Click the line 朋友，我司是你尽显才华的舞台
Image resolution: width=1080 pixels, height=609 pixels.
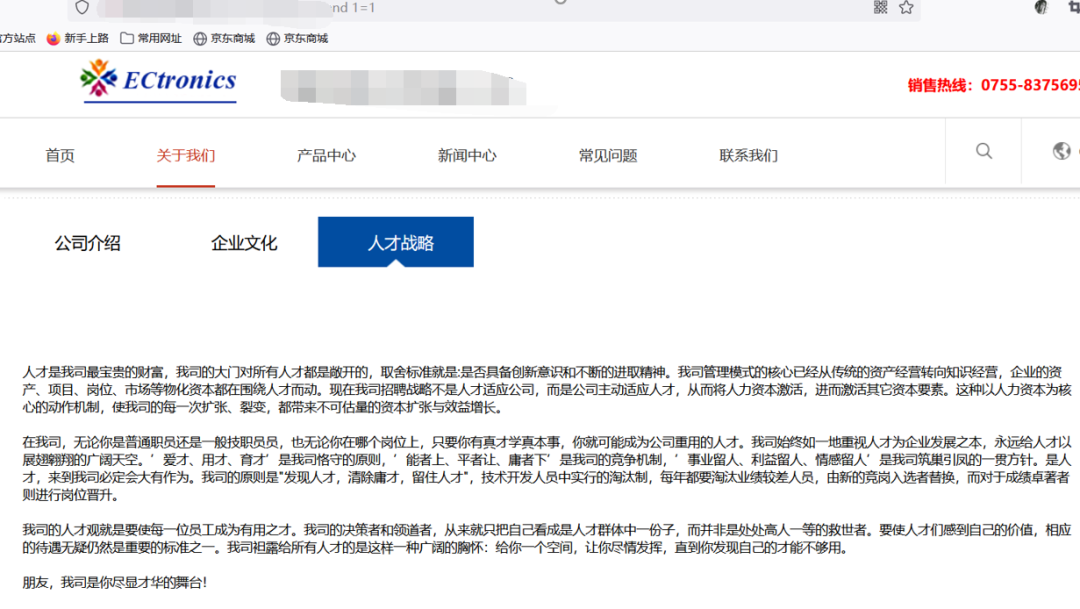click(x=115, y=583)
